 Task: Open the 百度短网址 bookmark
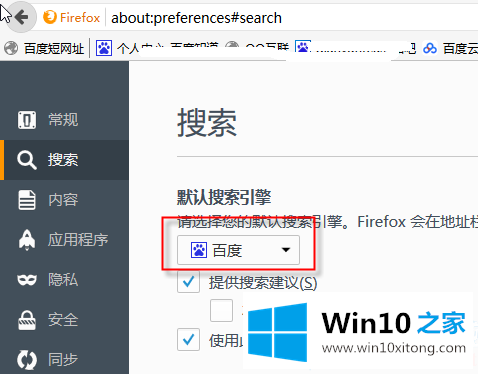(x=44, y=48)
